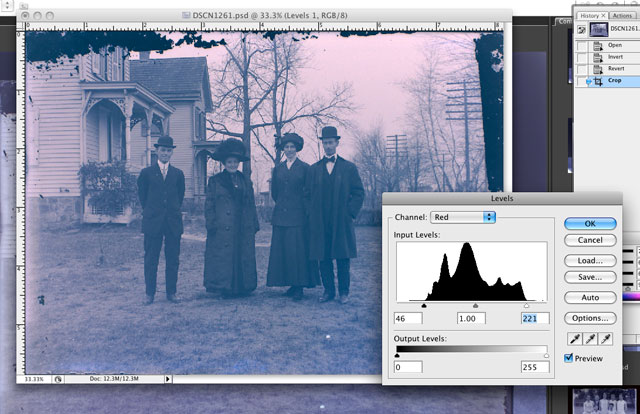Click the history brush source icon
Image resolution: width=640 pixels, height=414 pixels.
[x=582, y=27]
